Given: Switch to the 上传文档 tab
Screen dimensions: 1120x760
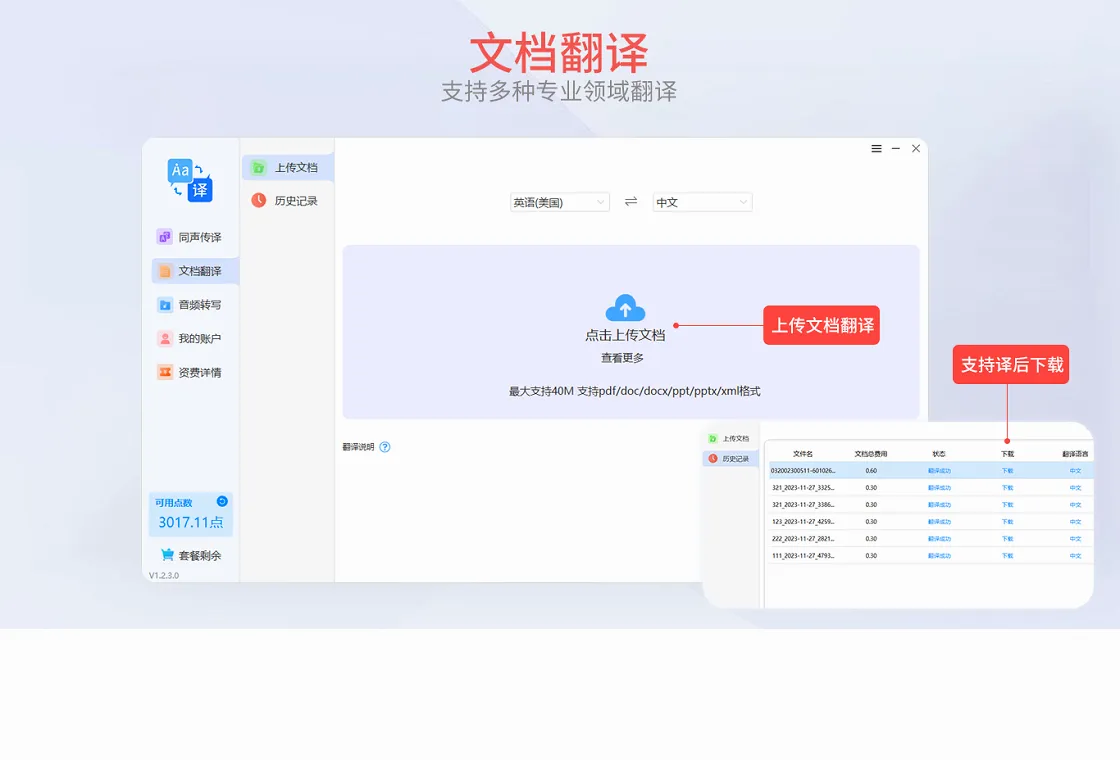Looking at the screenshot, I should tap(288, 167).
